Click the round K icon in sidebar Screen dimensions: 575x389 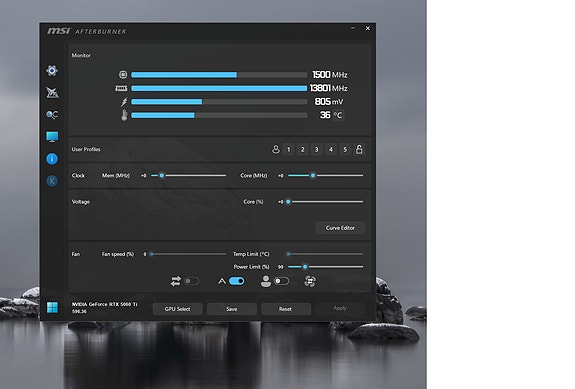tap(52, 181)
